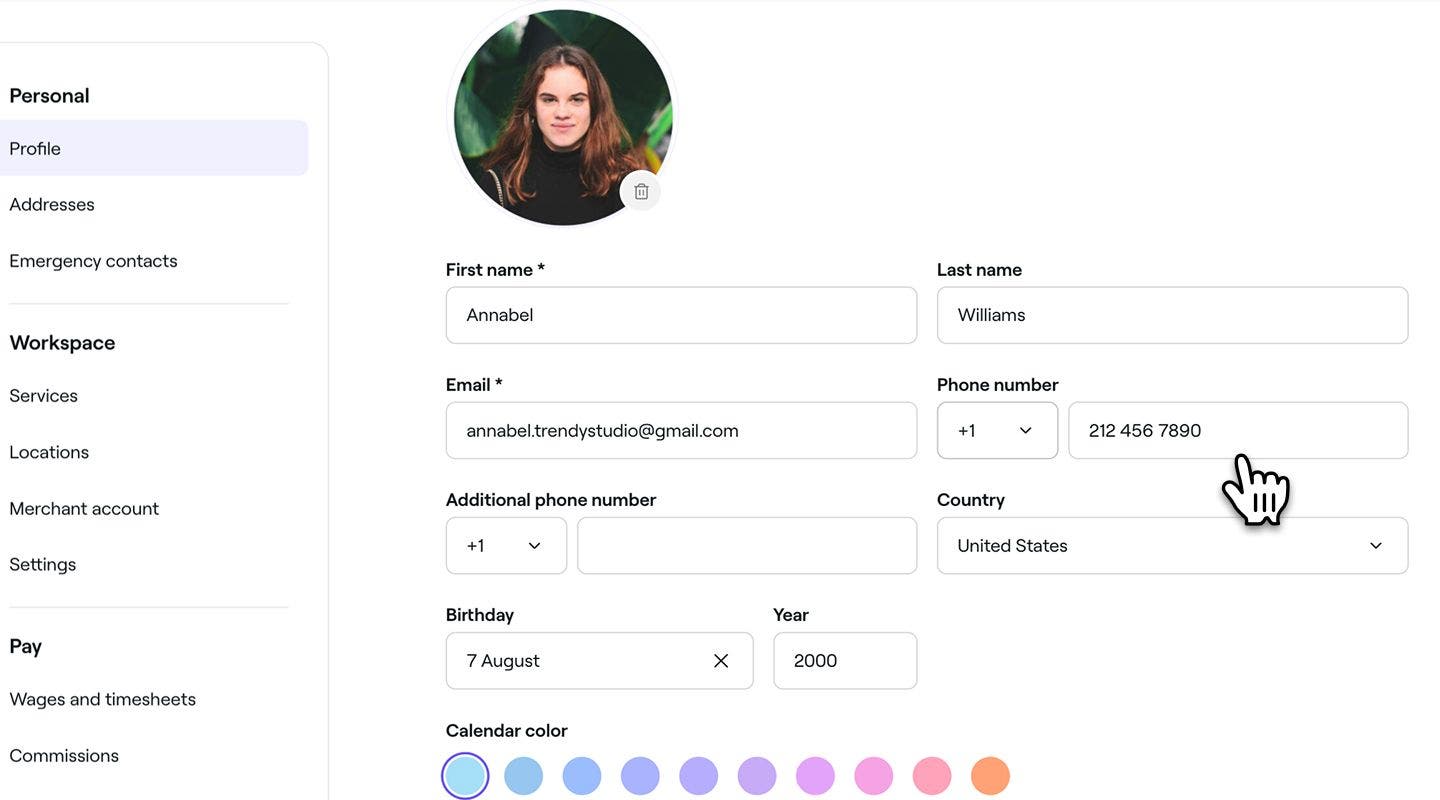Go to Emergency contacts section
The height and width of the screenshot is (800, 1440).
click(93, 261)
